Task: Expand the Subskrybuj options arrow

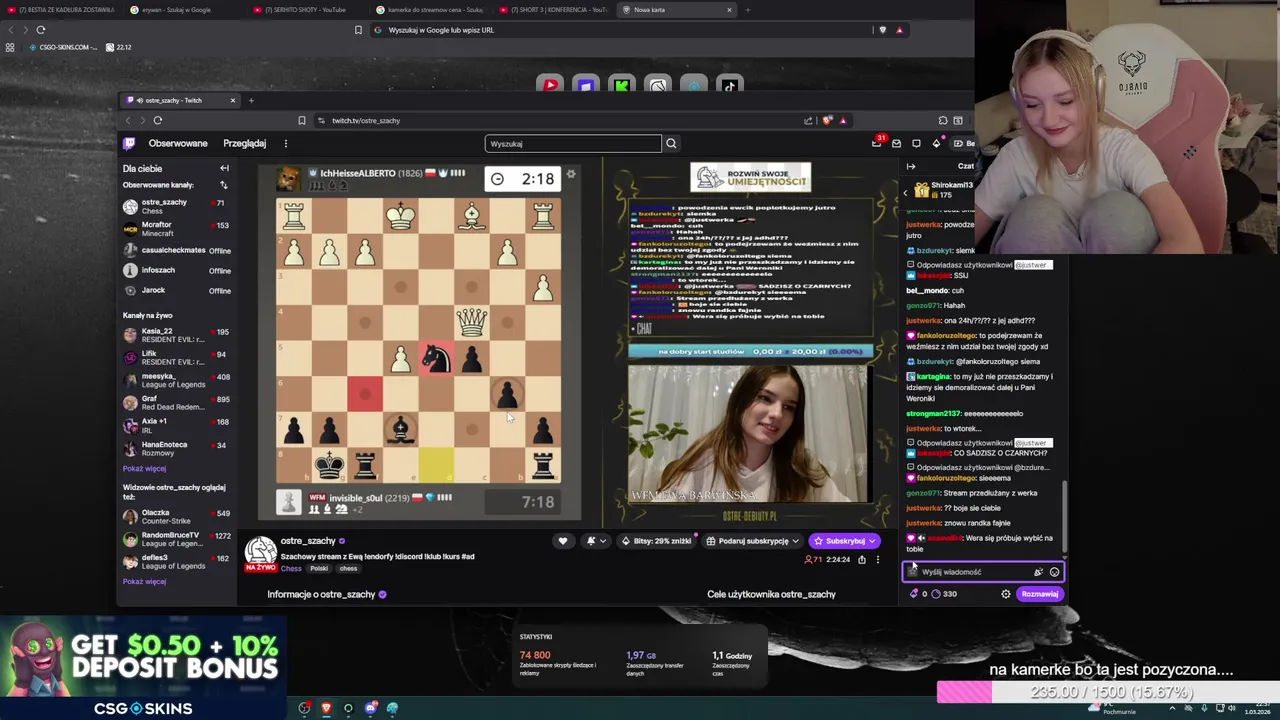Action: click(872, 541)
